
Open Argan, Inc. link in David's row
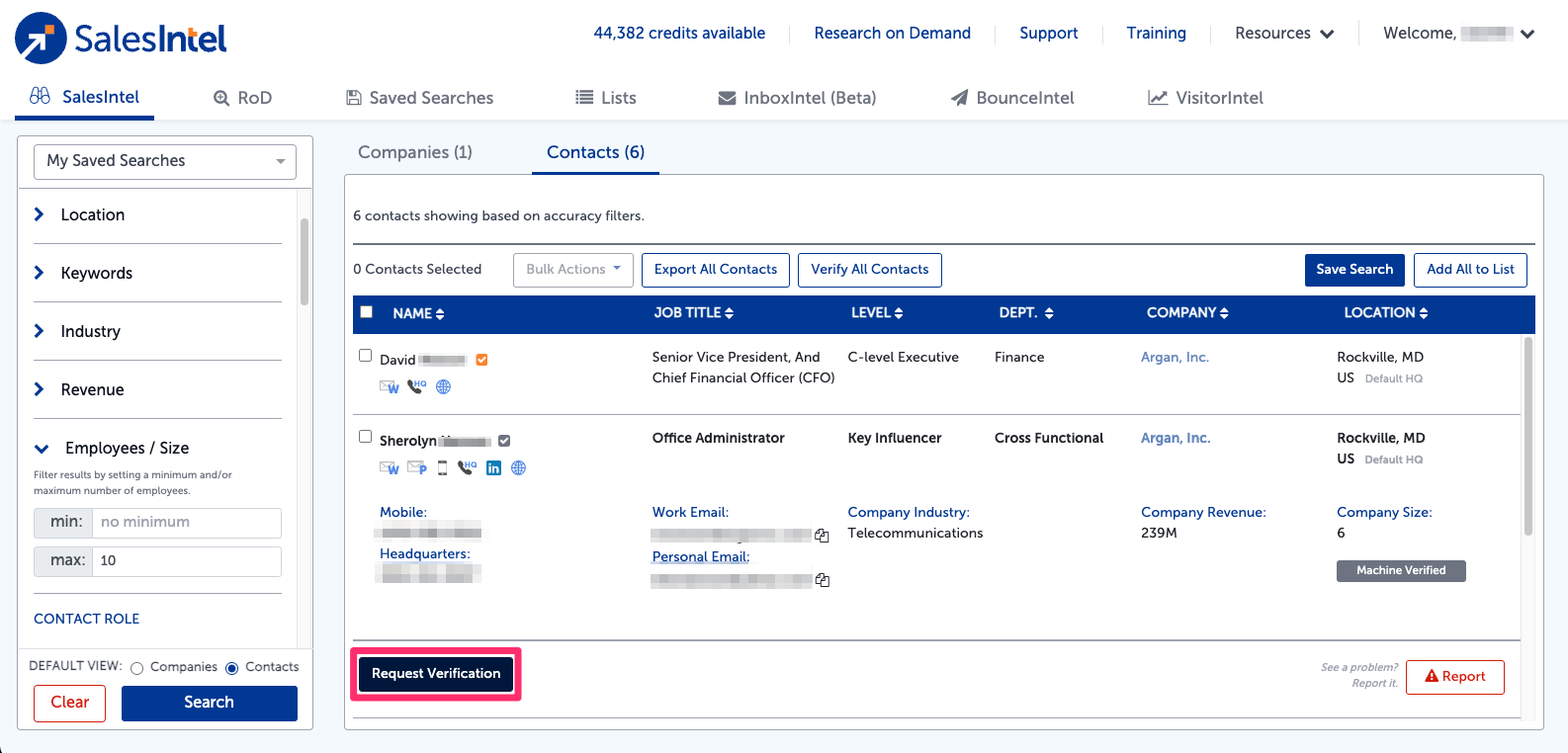[1175, 358]
